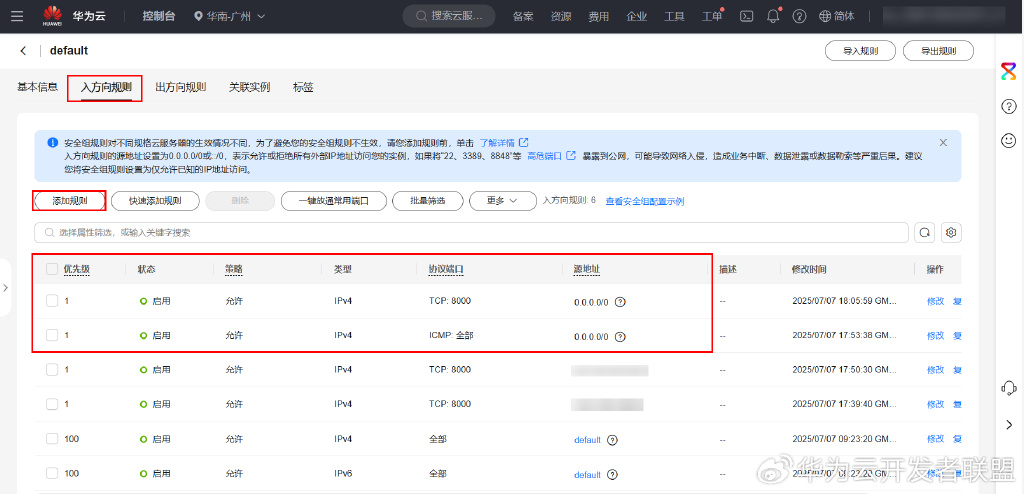Check the rule modified at 17:39:40
This screenshot has height=494, width=1024.
click(52, 404)
